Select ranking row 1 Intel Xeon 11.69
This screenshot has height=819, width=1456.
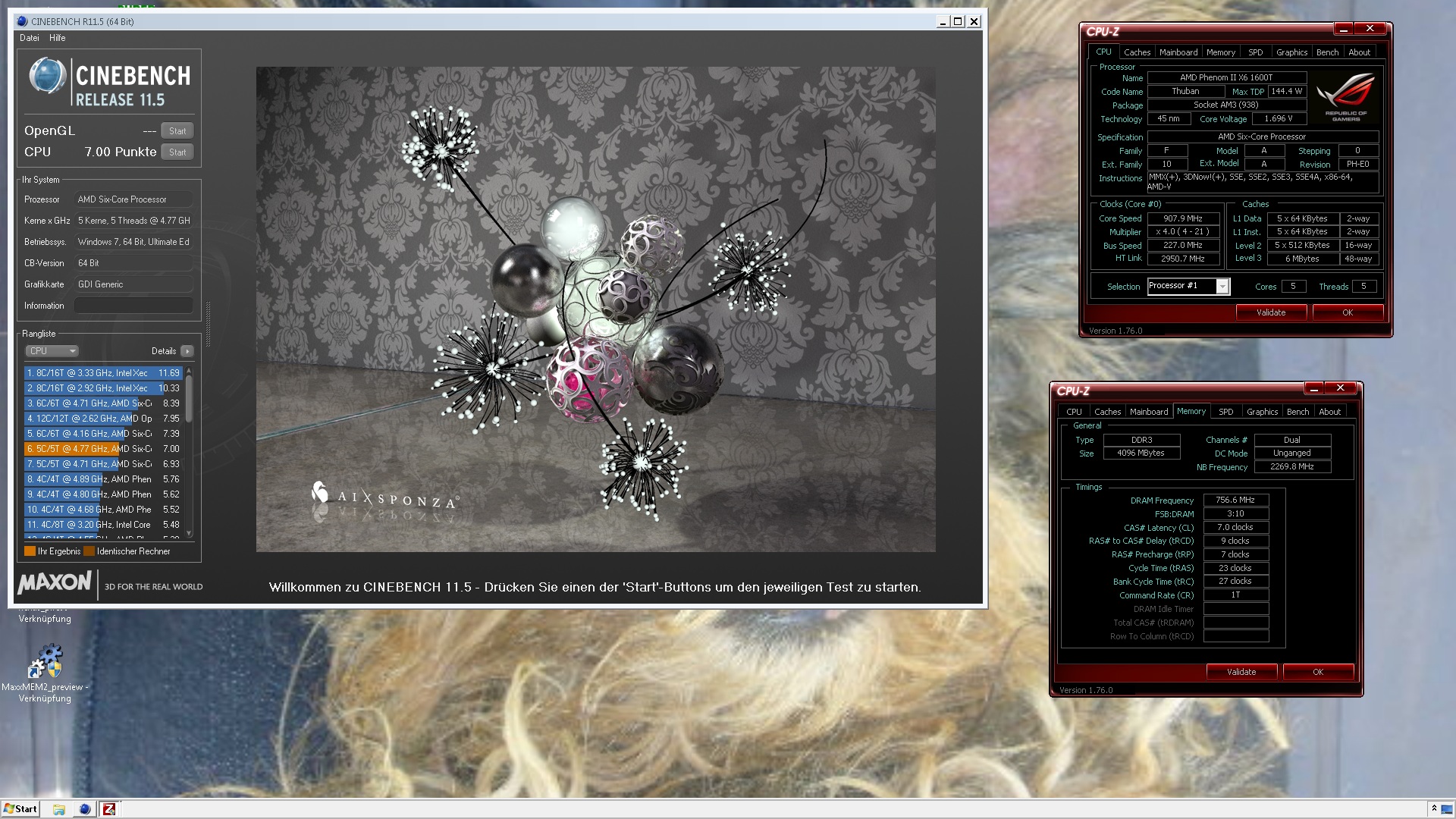point(103,373)
